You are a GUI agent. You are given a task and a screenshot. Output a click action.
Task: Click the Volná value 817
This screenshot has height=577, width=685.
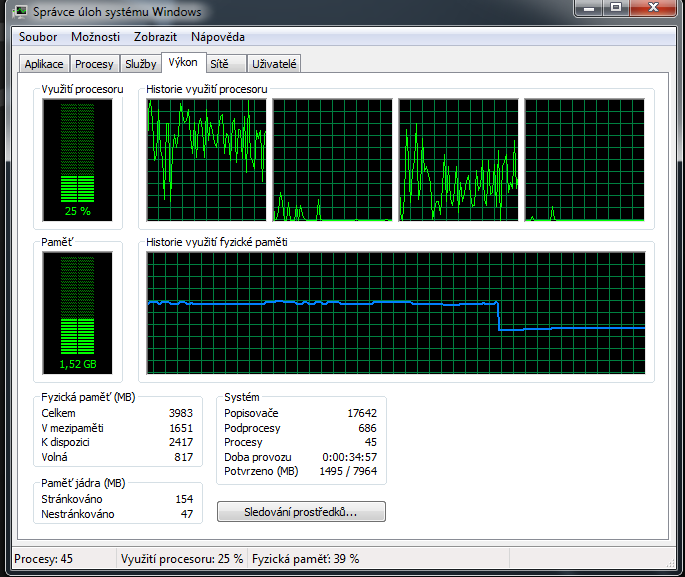(183, 457)
